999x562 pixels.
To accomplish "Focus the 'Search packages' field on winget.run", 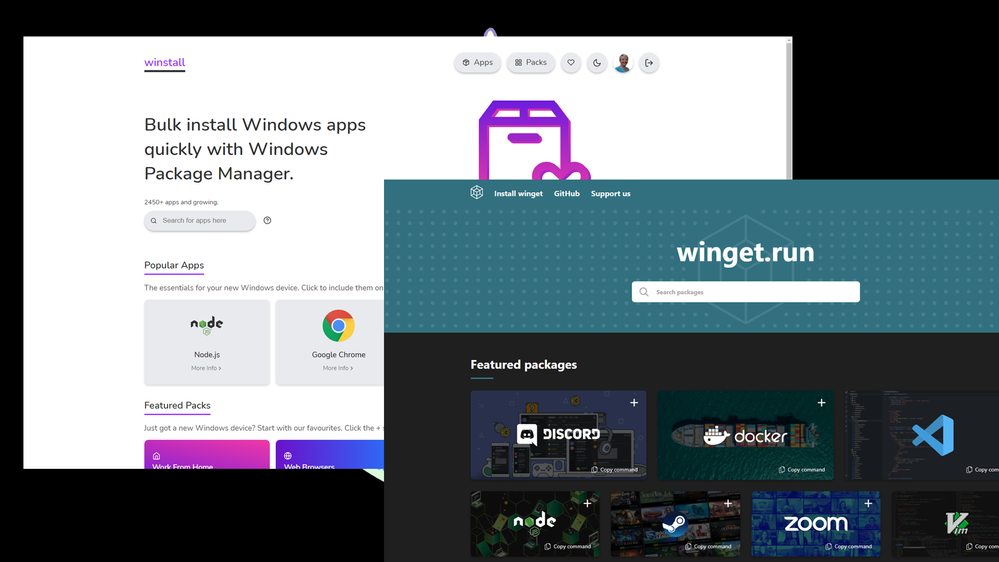I will point(745,292).
